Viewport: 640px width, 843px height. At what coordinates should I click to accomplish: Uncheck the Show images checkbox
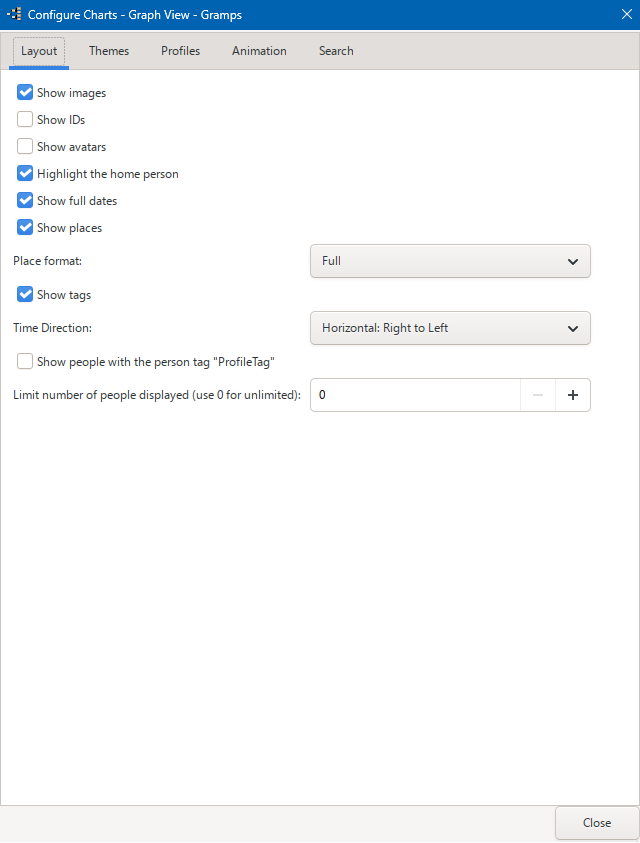(x=25, y=92)
